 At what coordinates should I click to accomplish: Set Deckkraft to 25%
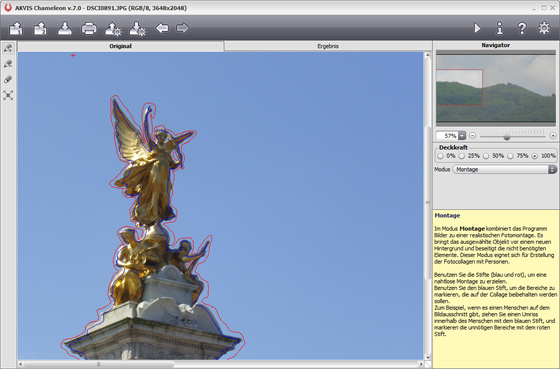[462, 156]
